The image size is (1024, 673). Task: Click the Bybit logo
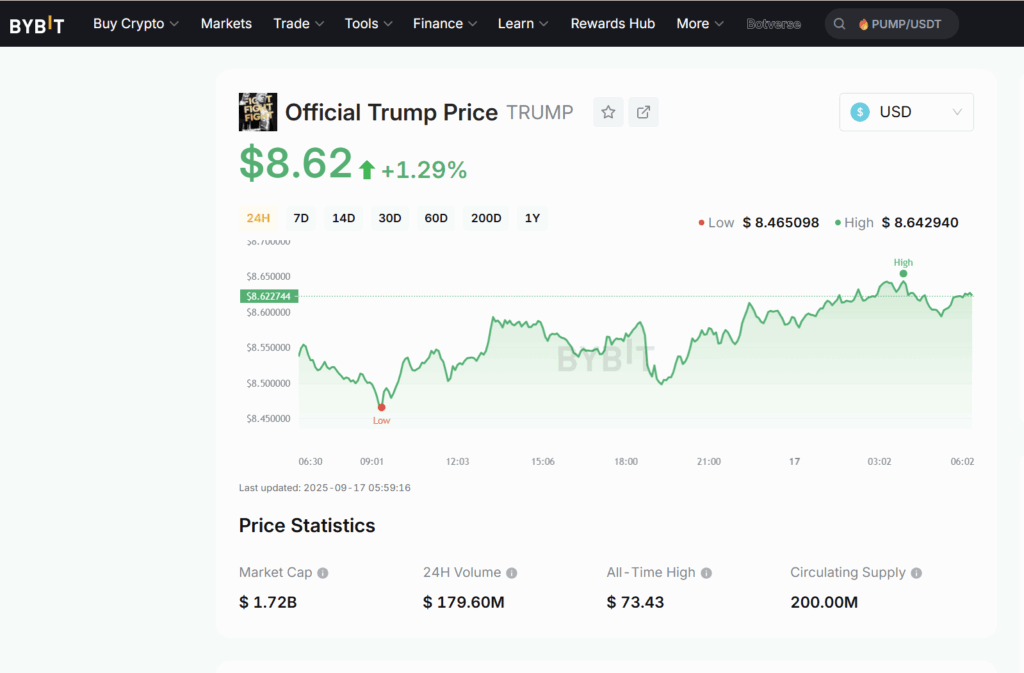[x=36, y=24]
